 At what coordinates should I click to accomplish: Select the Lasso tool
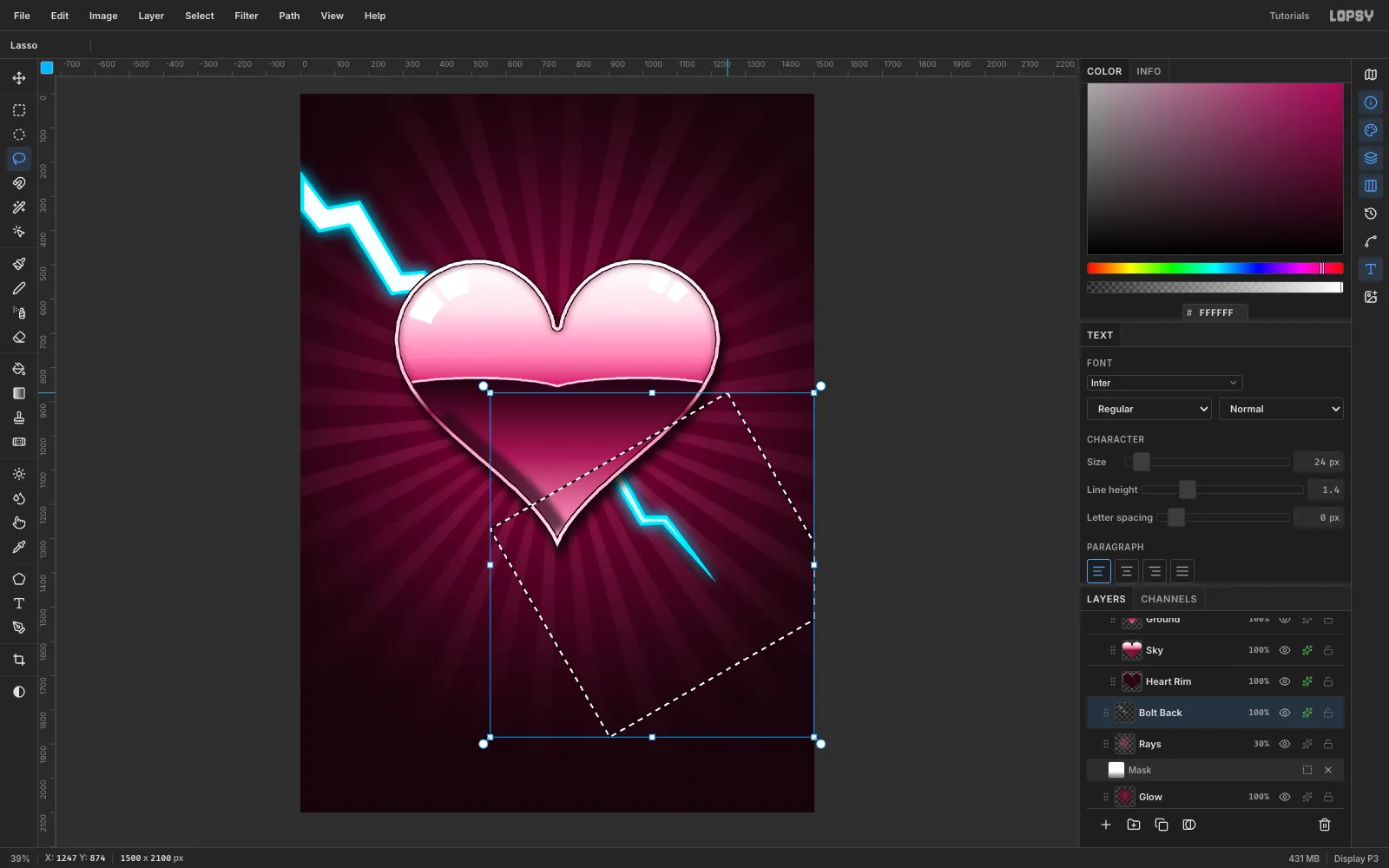tap(19, 159)
